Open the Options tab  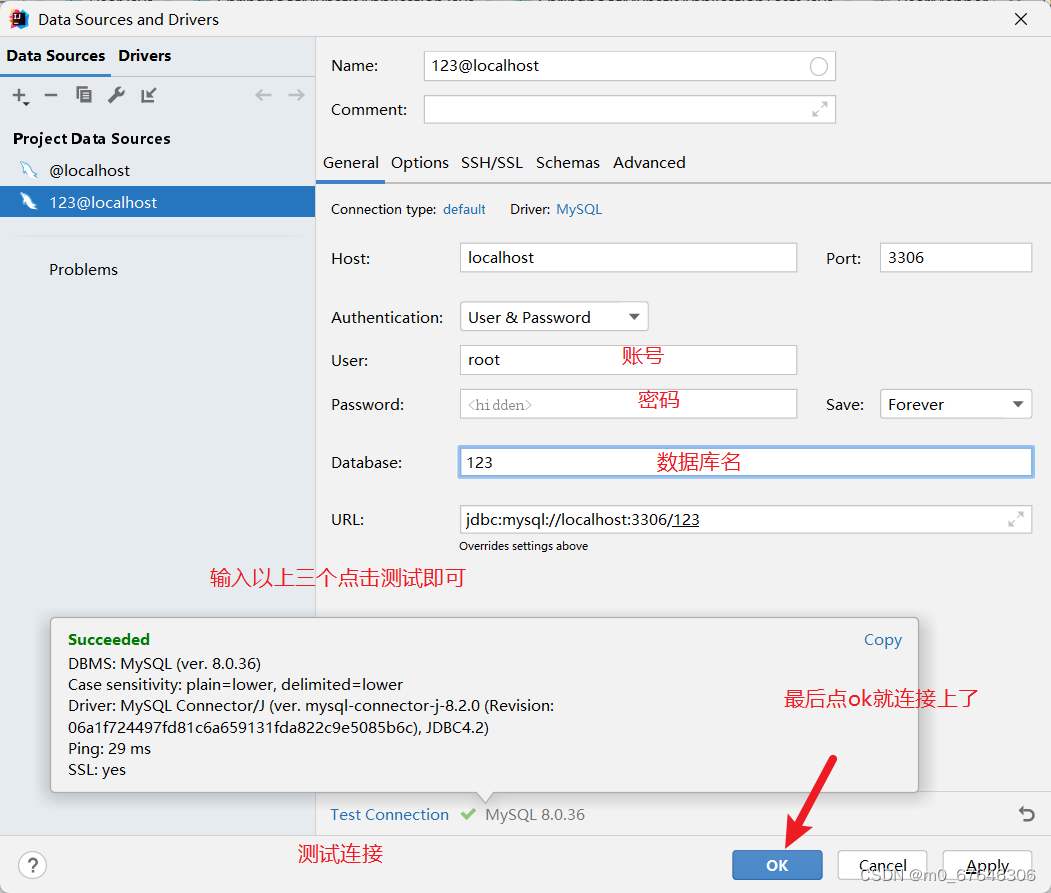[x=420, y=163]
